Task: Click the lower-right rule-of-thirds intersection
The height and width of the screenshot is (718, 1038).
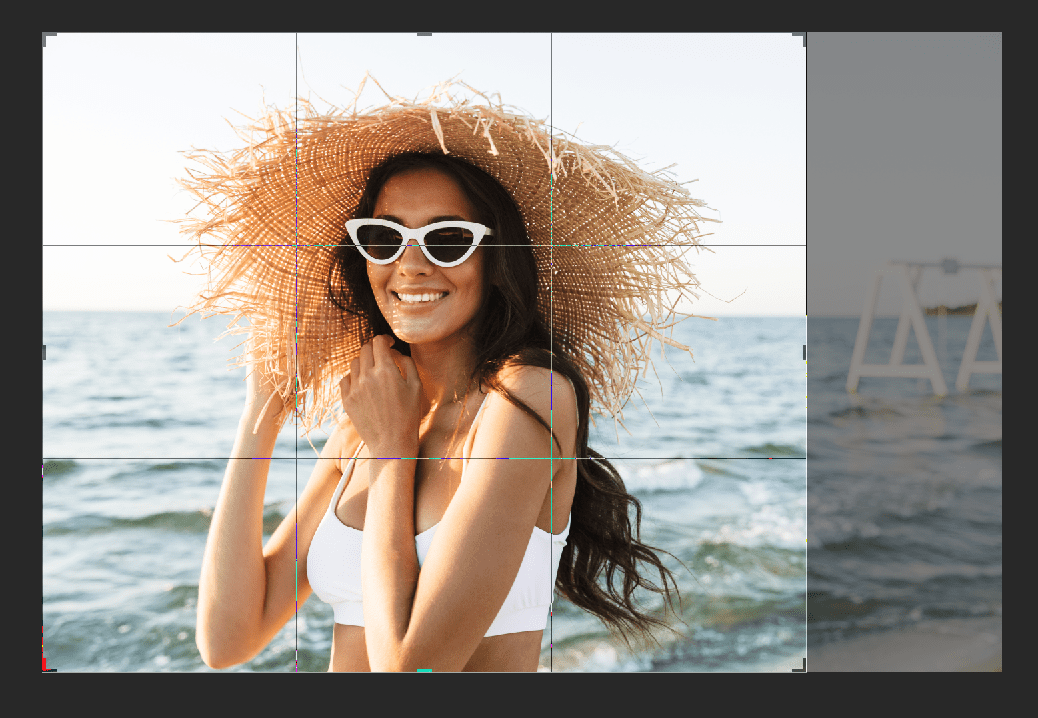Action: coord(551,457)
